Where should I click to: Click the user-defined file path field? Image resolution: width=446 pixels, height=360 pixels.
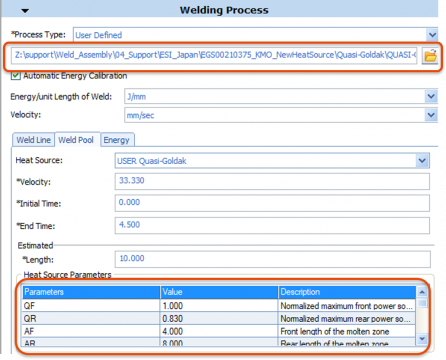coord(214,55)
